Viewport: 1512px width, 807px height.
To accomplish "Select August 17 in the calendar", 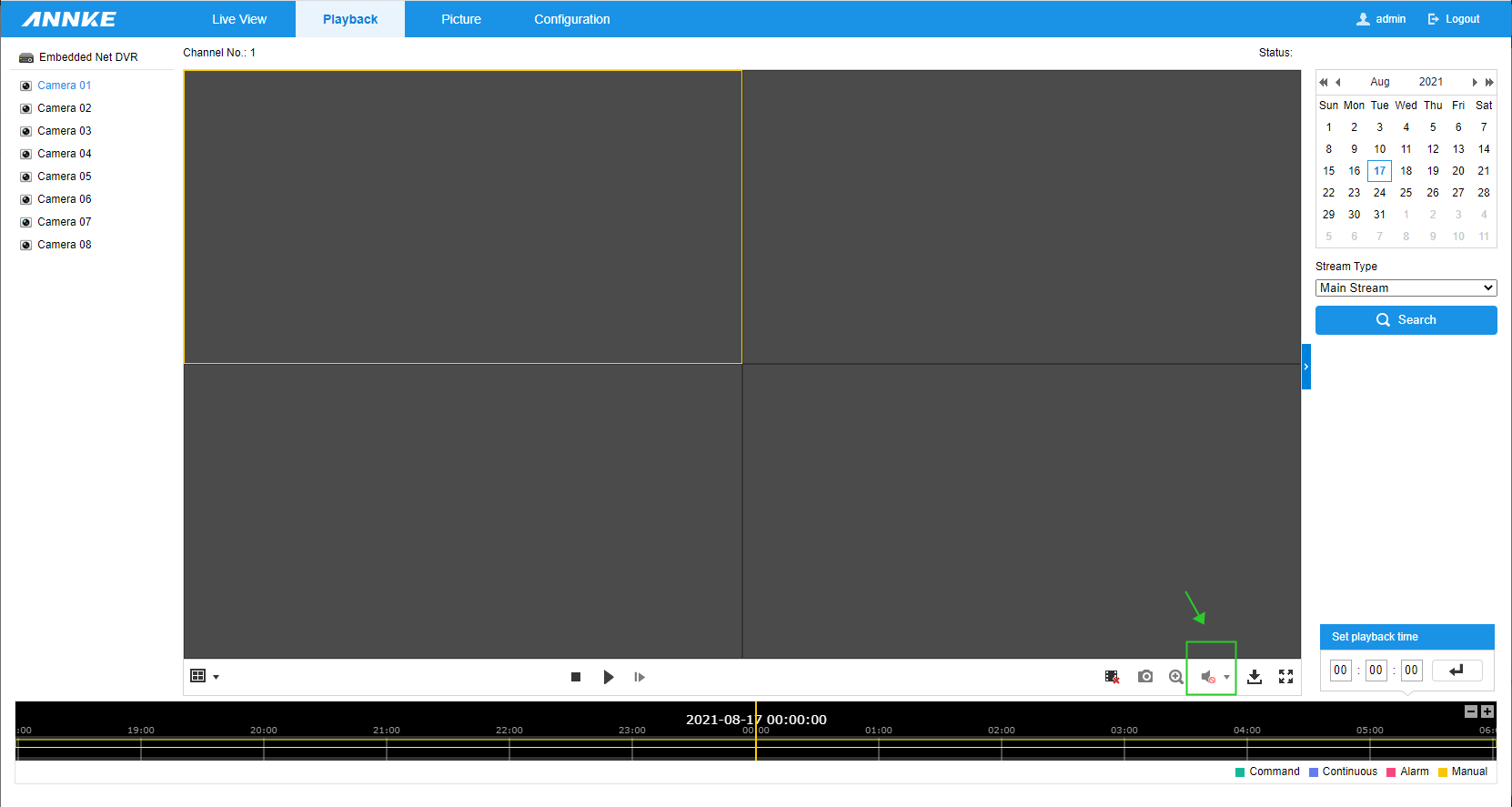I will click(x=1380, y=171).
